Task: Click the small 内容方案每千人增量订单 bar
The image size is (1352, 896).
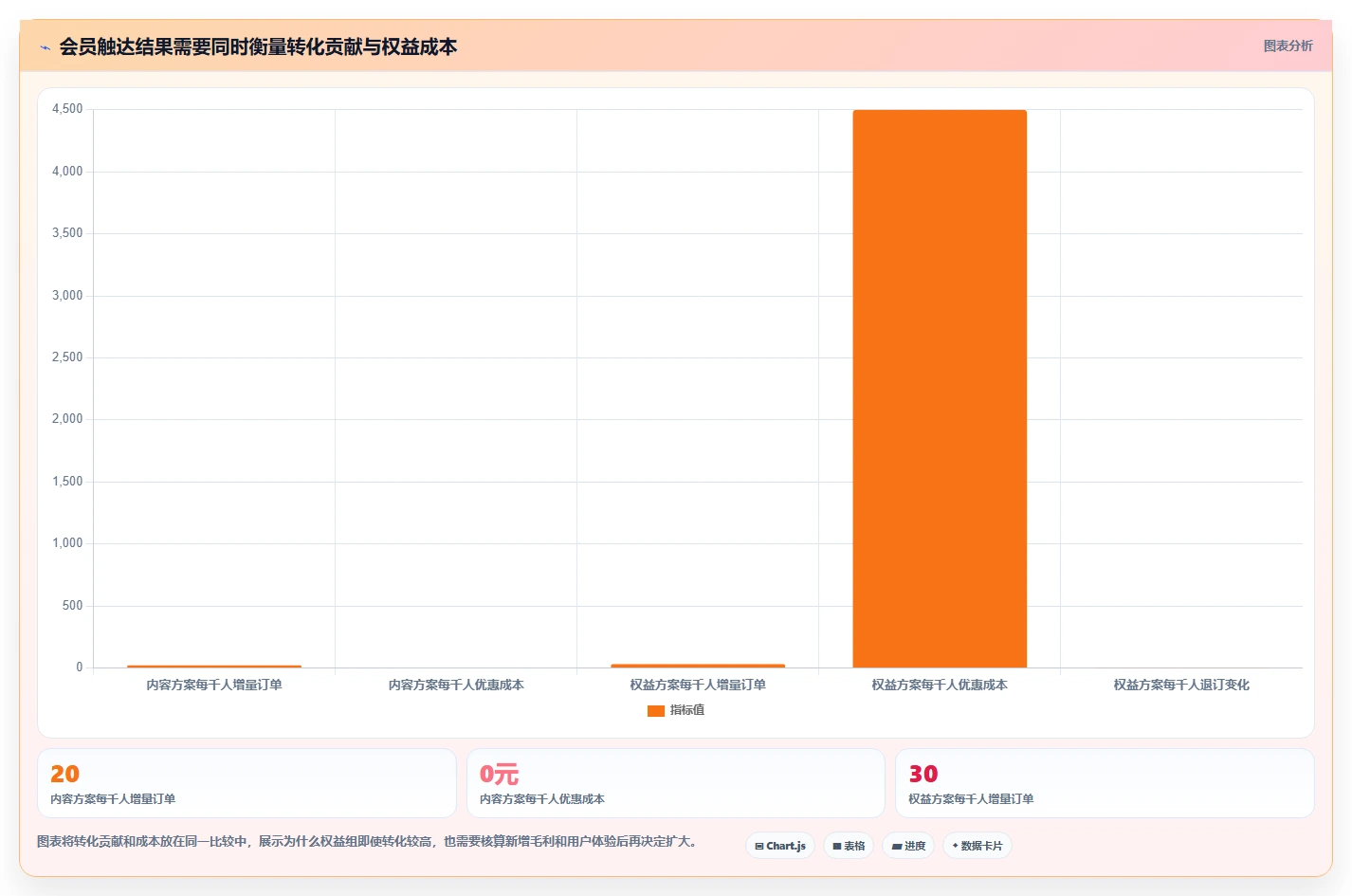Action: tap(214, 667)
